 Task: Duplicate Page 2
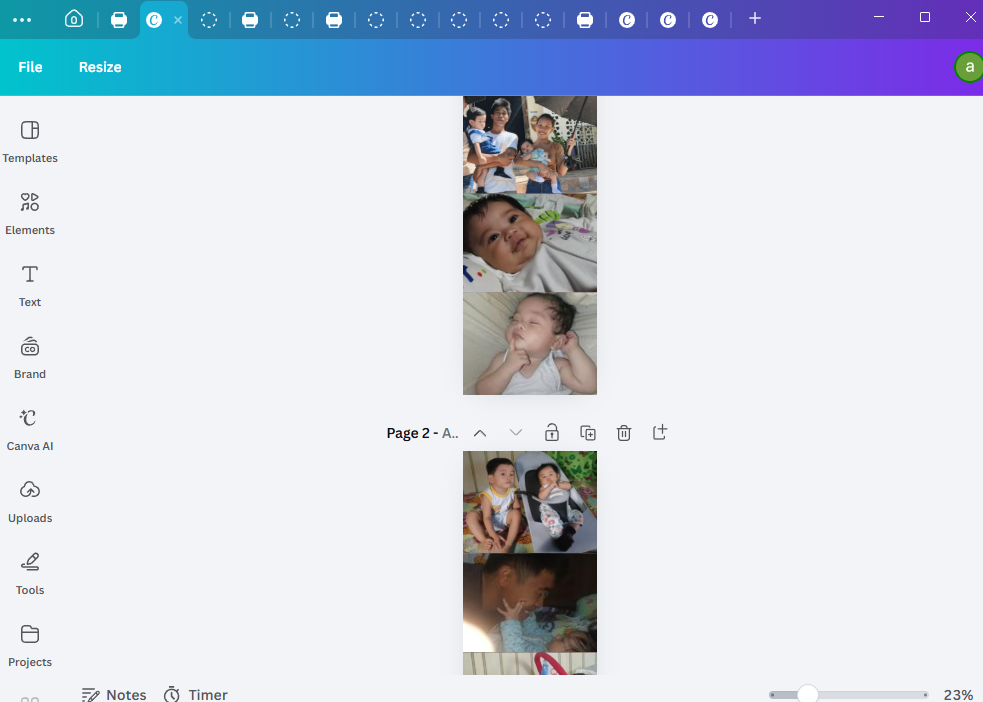coord(588,433)
